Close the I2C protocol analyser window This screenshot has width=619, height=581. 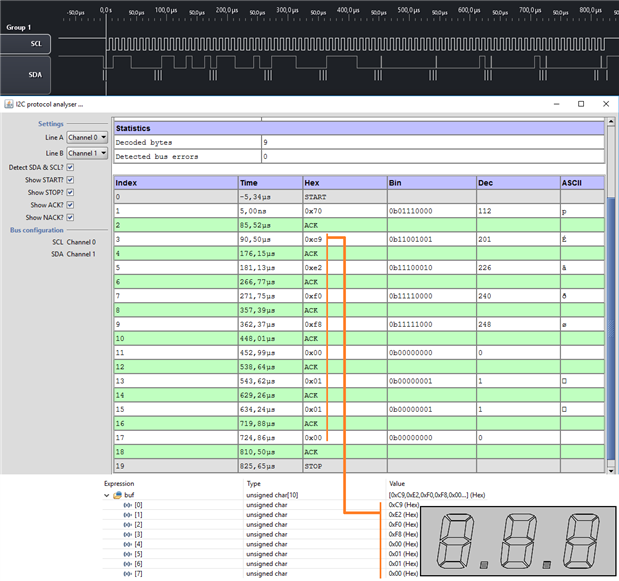(x=606, y=104)
